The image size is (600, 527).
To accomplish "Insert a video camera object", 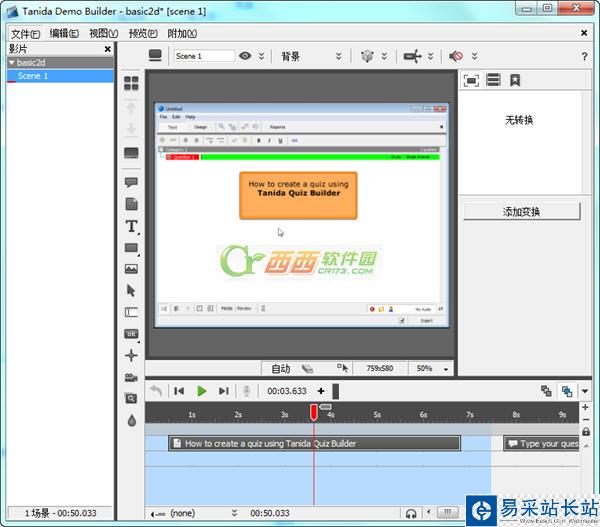I will [131, 377].
